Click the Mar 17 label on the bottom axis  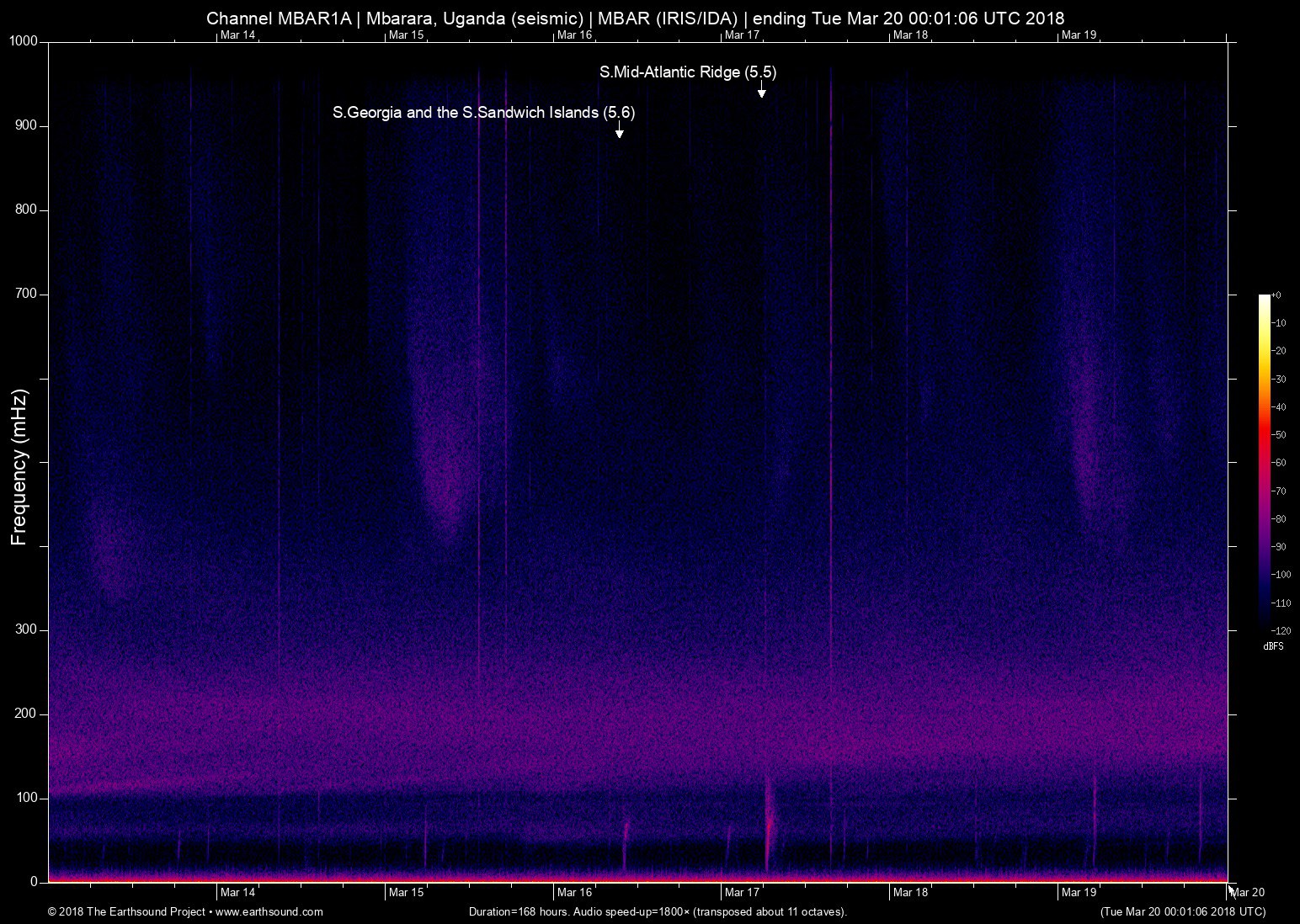(742, 892)
